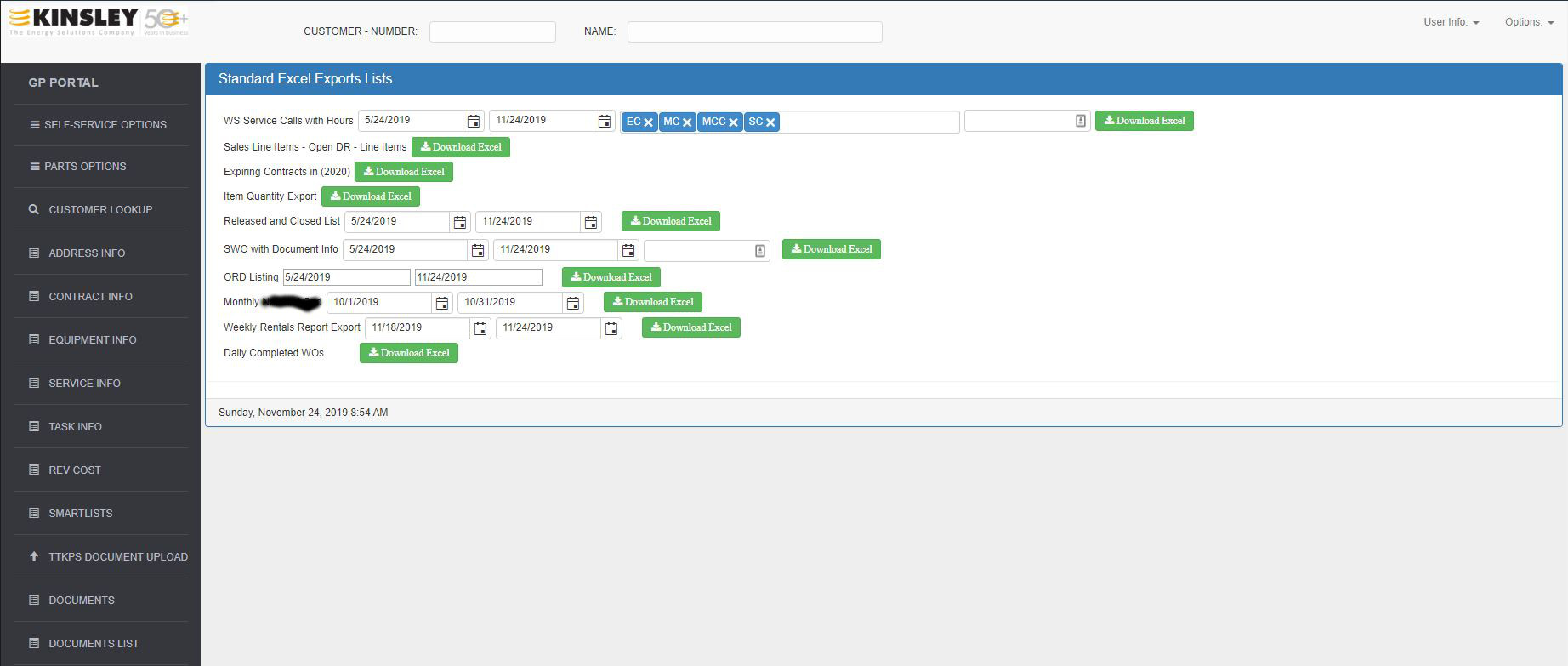Open calendar for Released and Closed end date
1568x666 pixels.
pyautogui.click(x=591, y=222)
